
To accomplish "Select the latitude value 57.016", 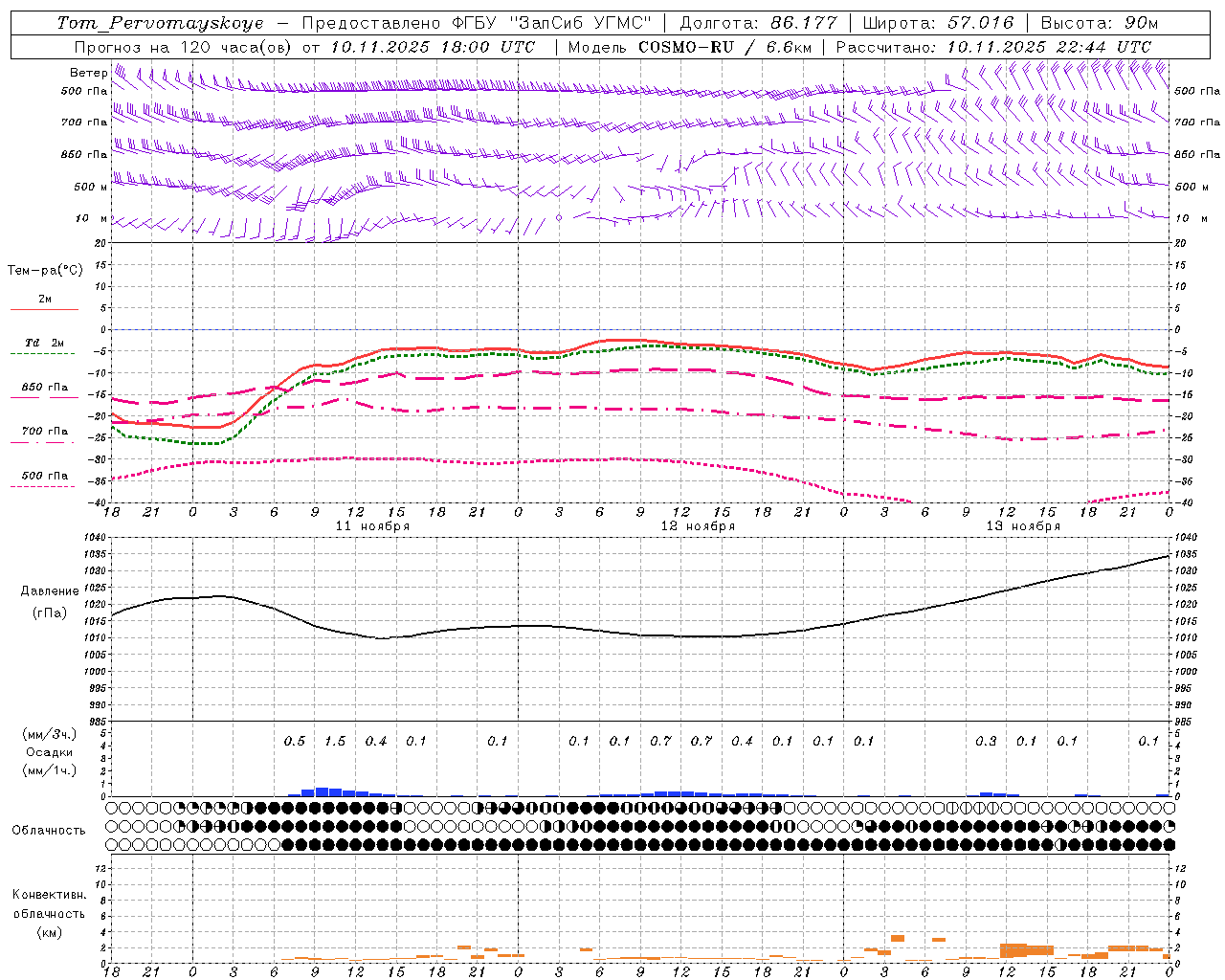I will (980, 23).
